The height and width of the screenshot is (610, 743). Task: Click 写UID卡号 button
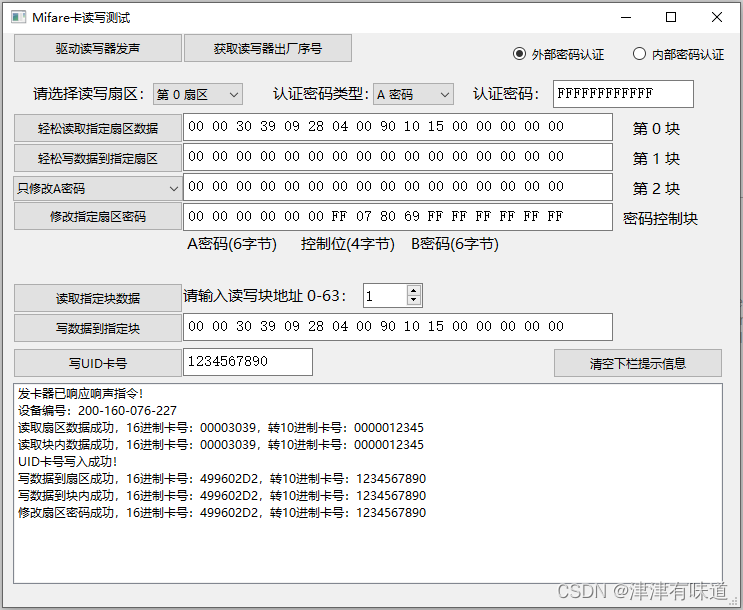tap(98, 363)
